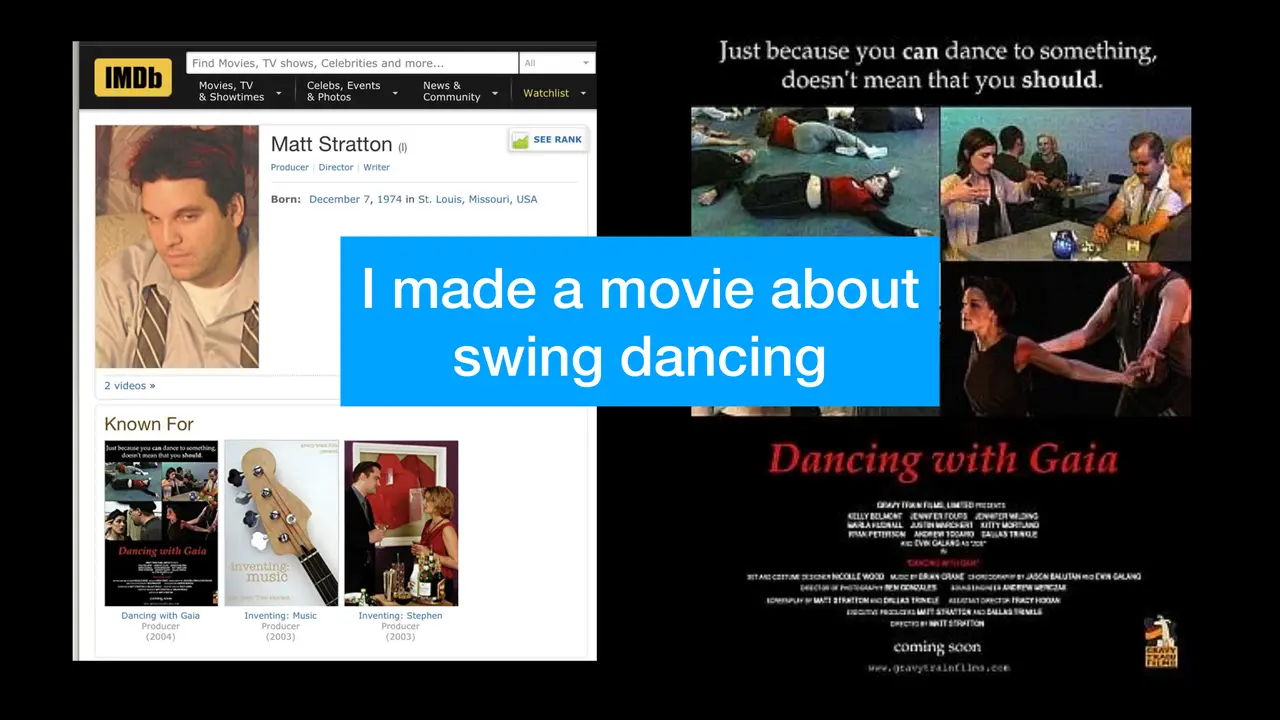Click the coming soon text on the poster

pyautogui.click(x=937, y=646)
